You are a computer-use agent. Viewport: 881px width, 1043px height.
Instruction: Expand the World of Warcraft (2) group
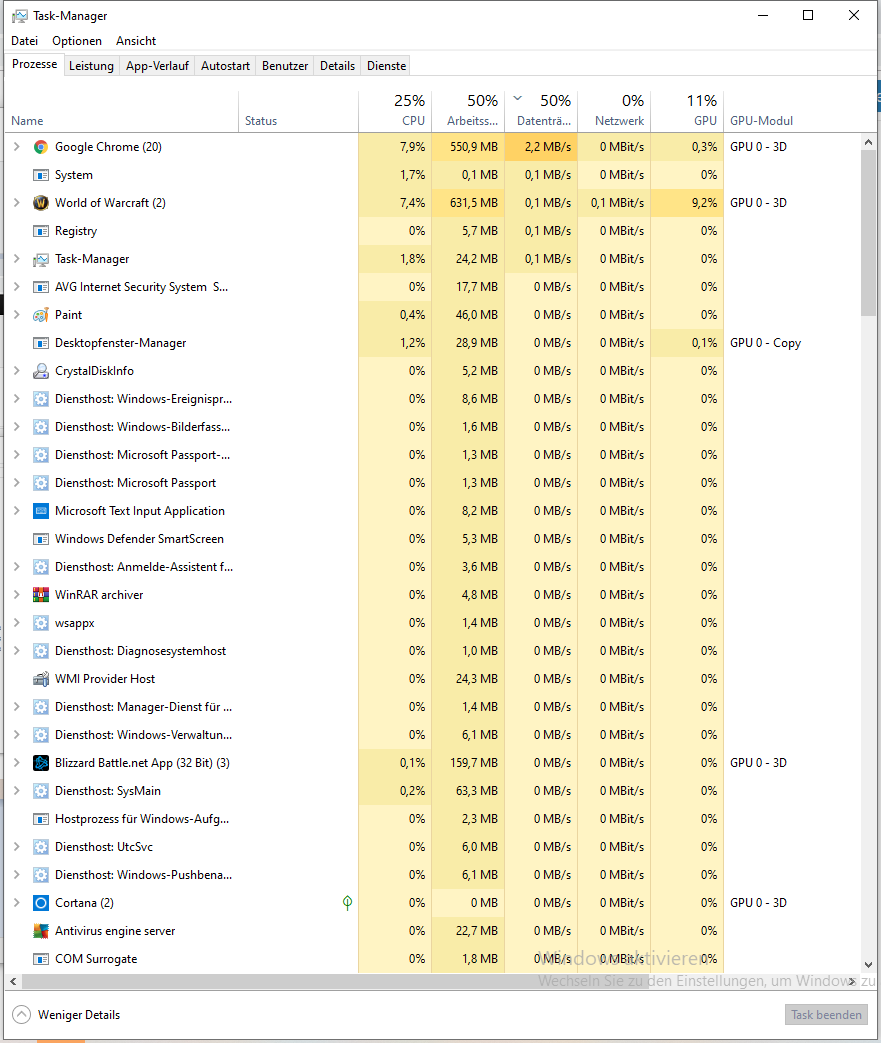pyautogui.click(x=17, y=203)
